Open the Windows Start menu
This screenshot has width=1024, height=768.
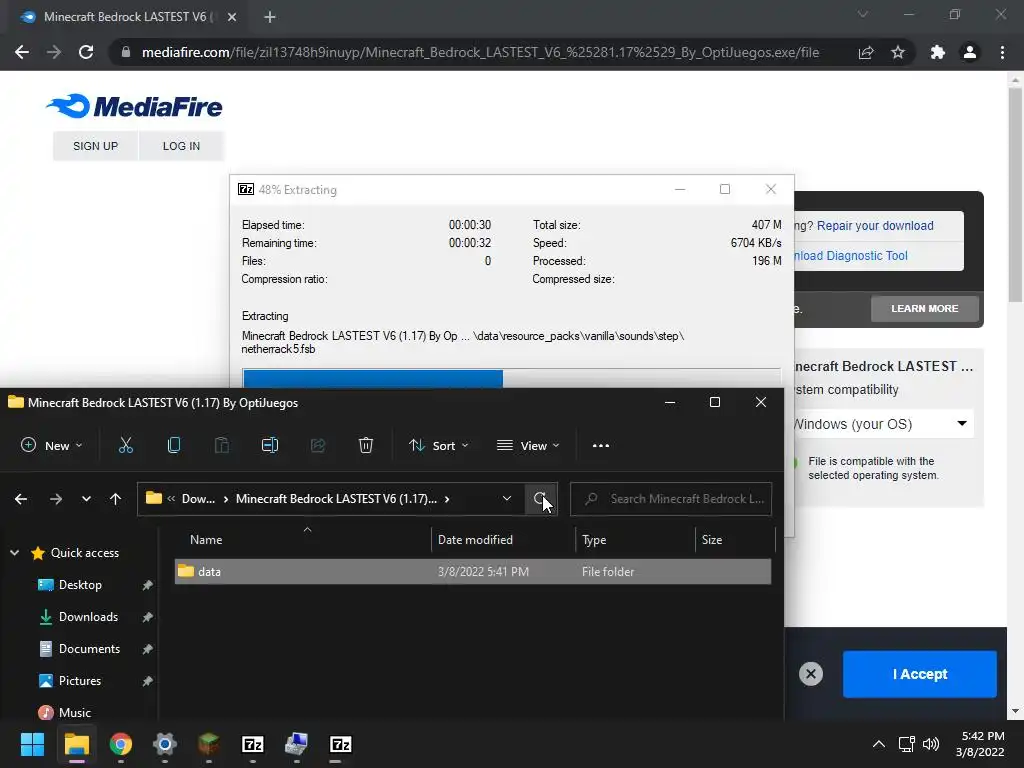pyautogui.click(x=32, y=744)
